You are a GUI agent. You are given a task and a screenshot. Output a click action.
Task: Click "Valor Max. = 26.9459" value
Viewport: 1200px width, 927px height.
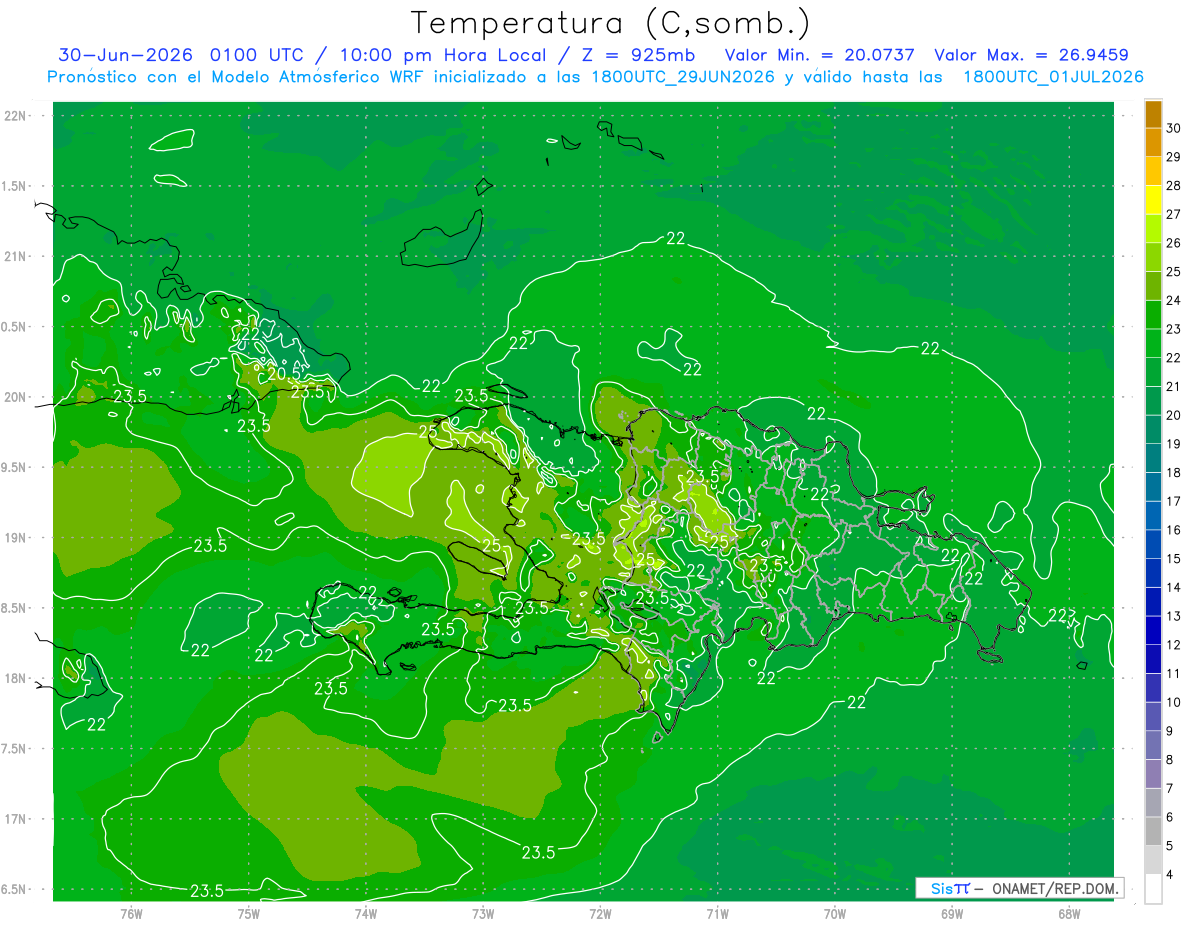(x=1031, y=55)
